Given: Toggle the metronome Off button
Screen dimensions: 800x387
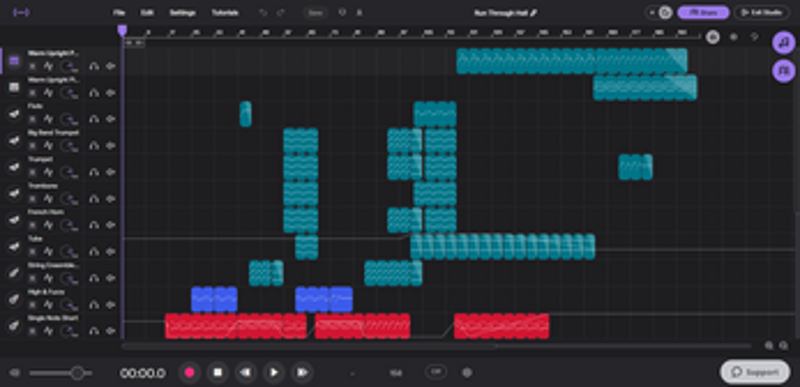Looking at the screenshot, I should coord(436,372).
